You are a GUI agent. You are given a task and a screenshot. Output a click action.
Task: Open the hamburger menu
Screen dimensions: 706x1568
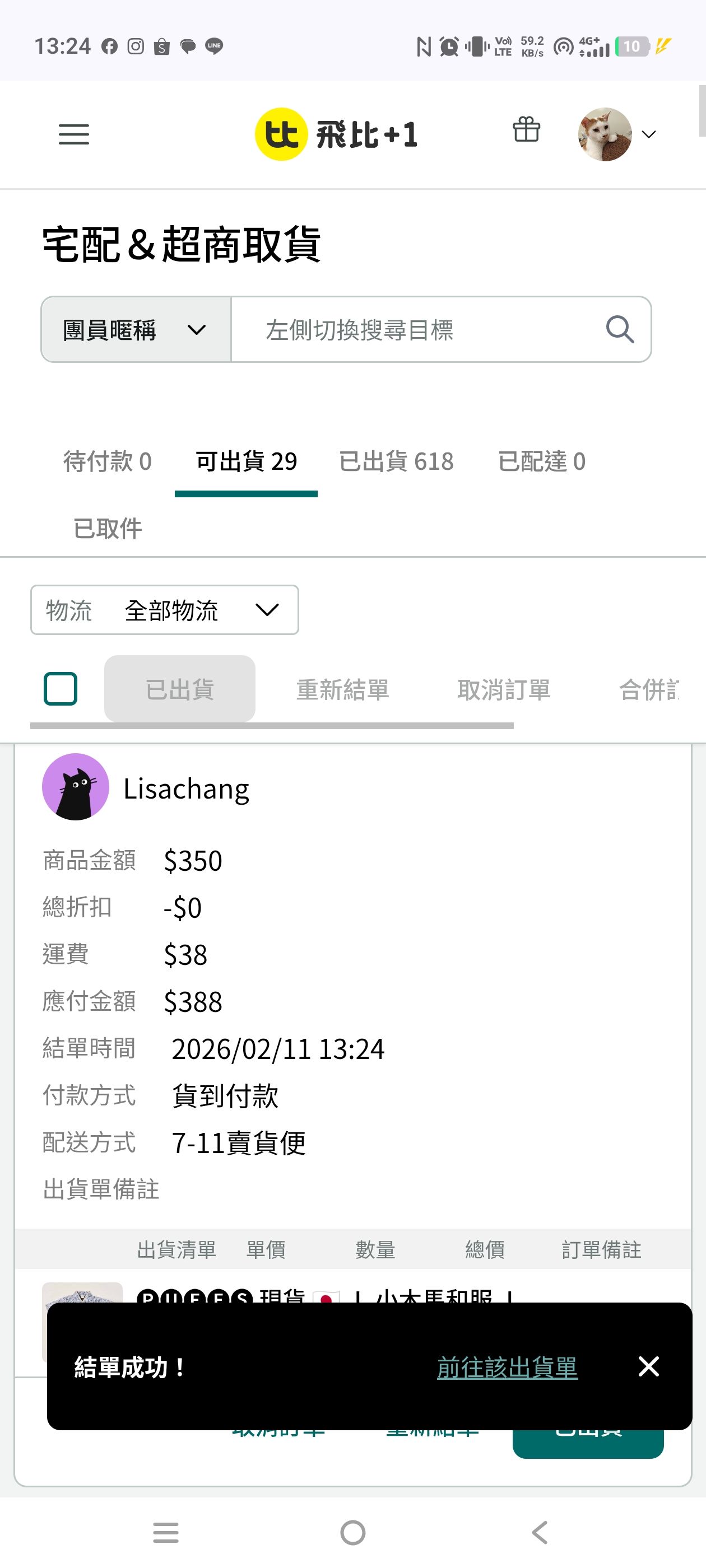[74, 134]
